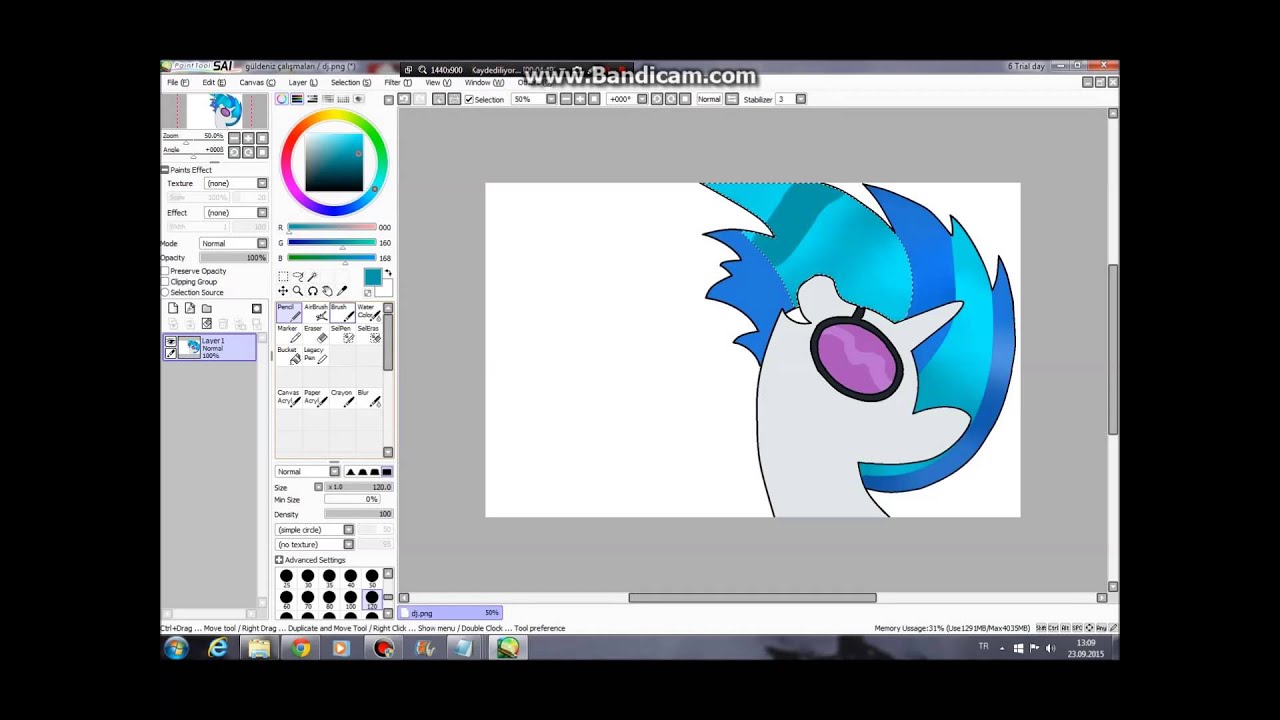Select the sharpest triangular brush edge shape
The height and width of the screenshot is (720, 1280).
click(x=350, y=471)
